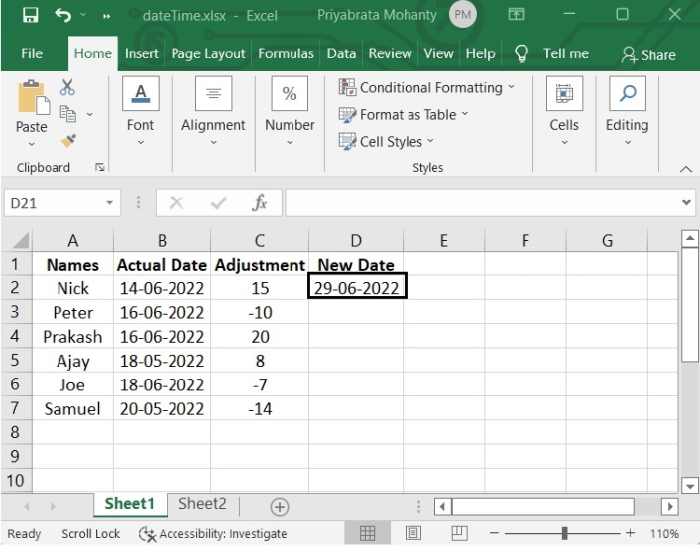Expand the formula bar with the arrow
This screenshot has width=700, height=551.
pyautogui.click(x=687, y=203)
